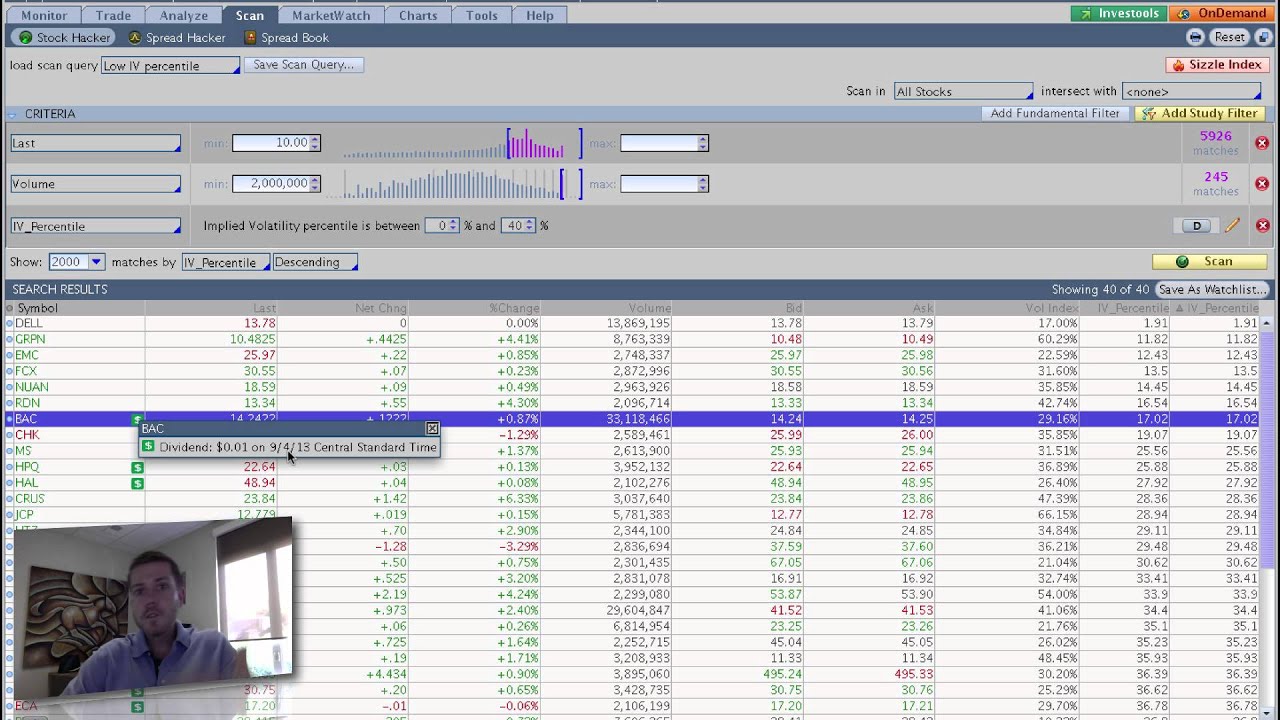Close the BAC dividend popup
The height and width of the screenshot is (720, 1280).
click(432, 428)
